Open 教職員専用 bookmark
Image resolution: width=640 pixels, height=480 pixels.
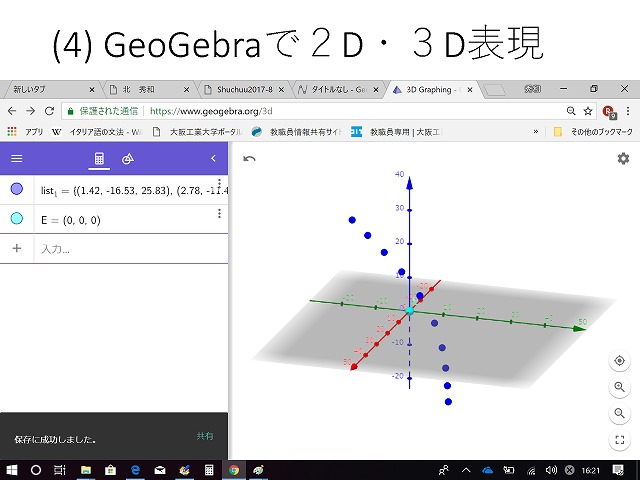pos(397,131)
